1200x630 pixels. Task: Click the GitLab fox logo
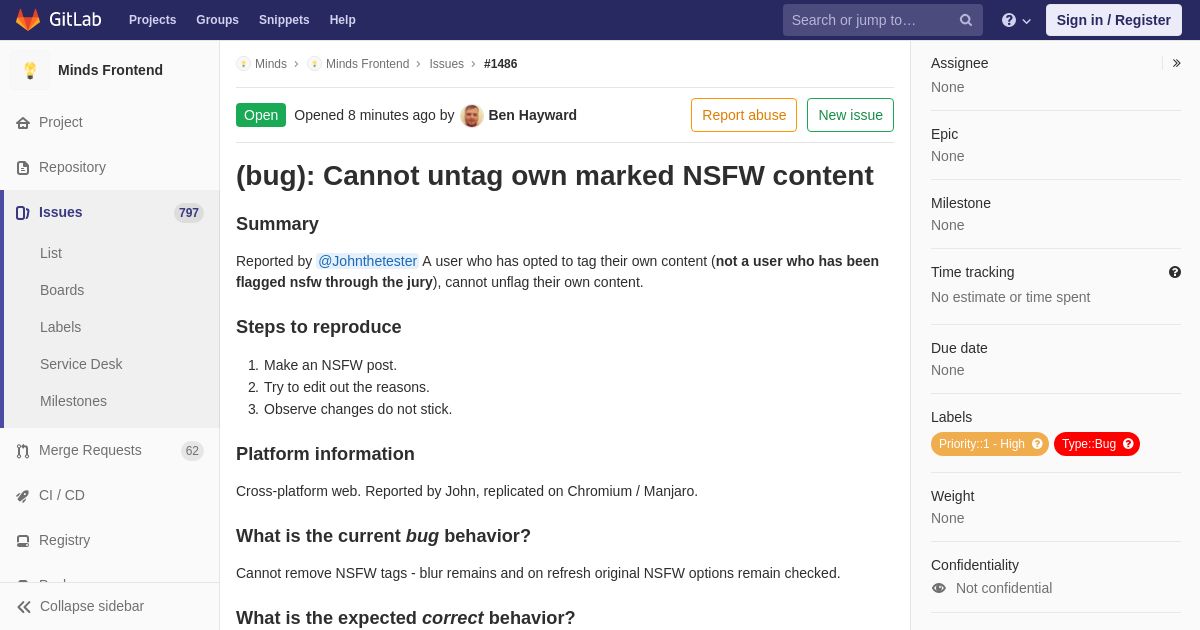point(28,20)
